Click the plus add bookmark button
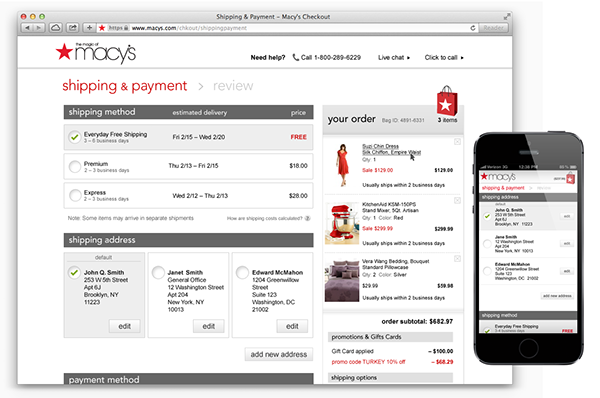600x398 pixels. point(89,28)
